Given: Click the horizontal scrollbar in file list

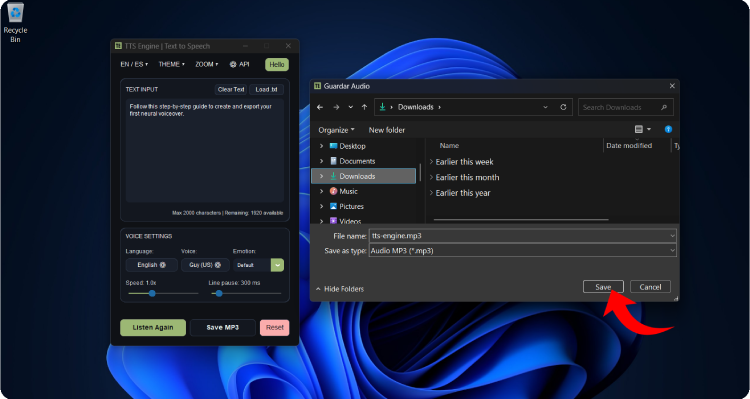Looking at the screenshot, I should (521, 220).
